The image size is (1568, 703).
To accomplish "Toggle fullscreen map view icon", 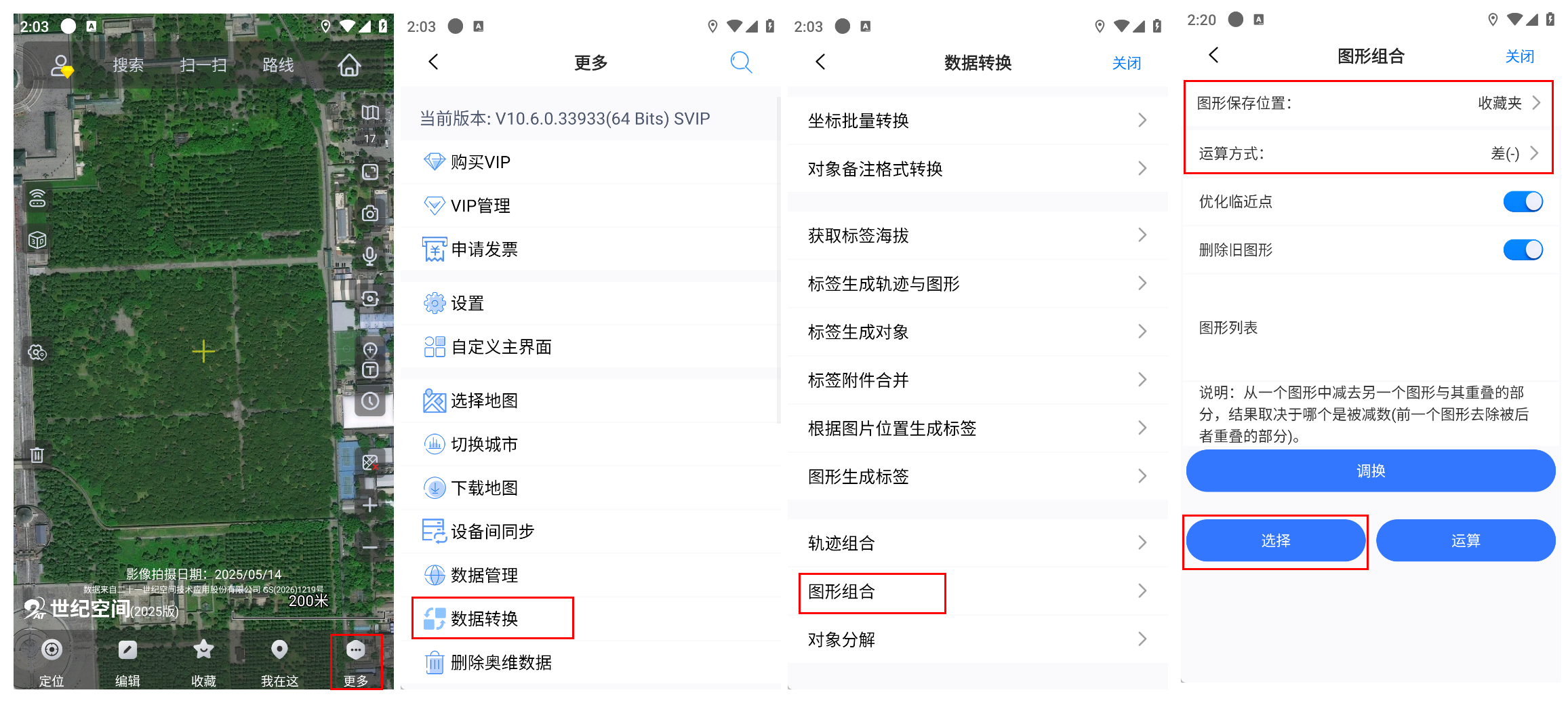I will (x=370, y=172).
